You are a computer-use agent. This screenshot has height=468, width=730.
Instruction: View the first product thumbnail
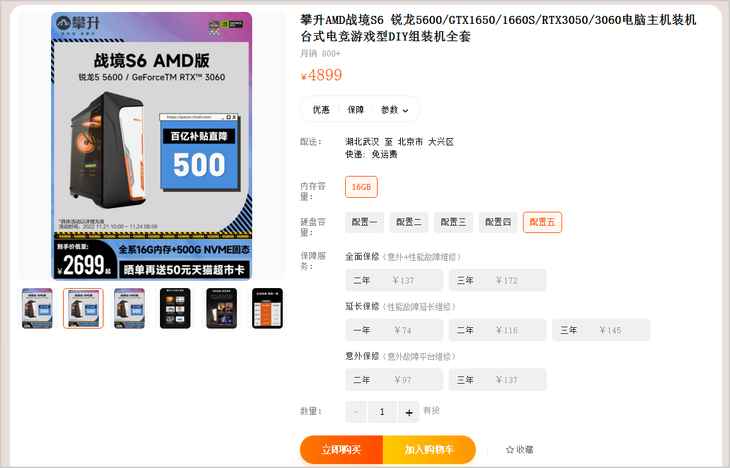tap(37, 308)
